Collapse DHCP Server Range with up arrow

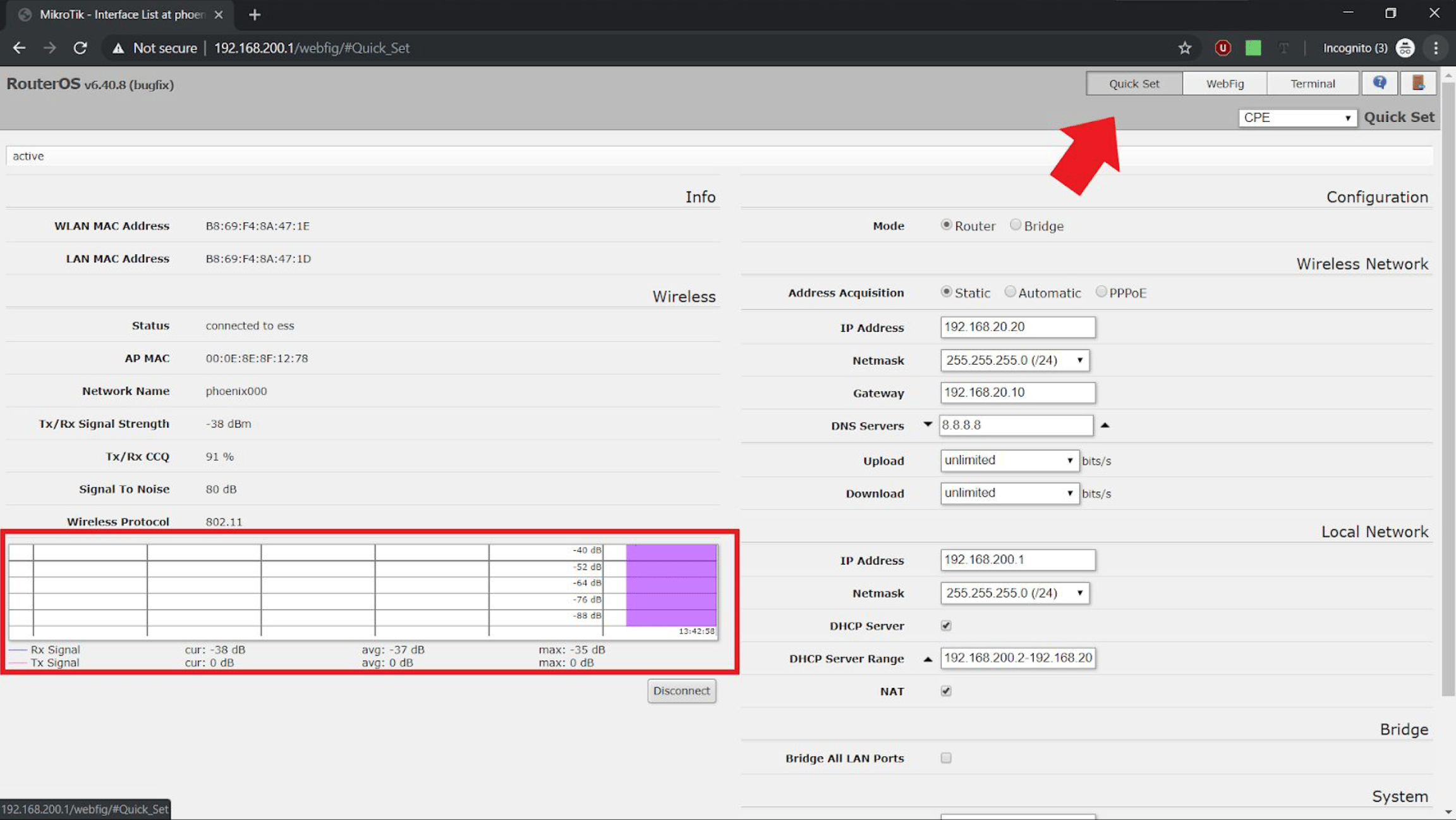click(927, 659)
